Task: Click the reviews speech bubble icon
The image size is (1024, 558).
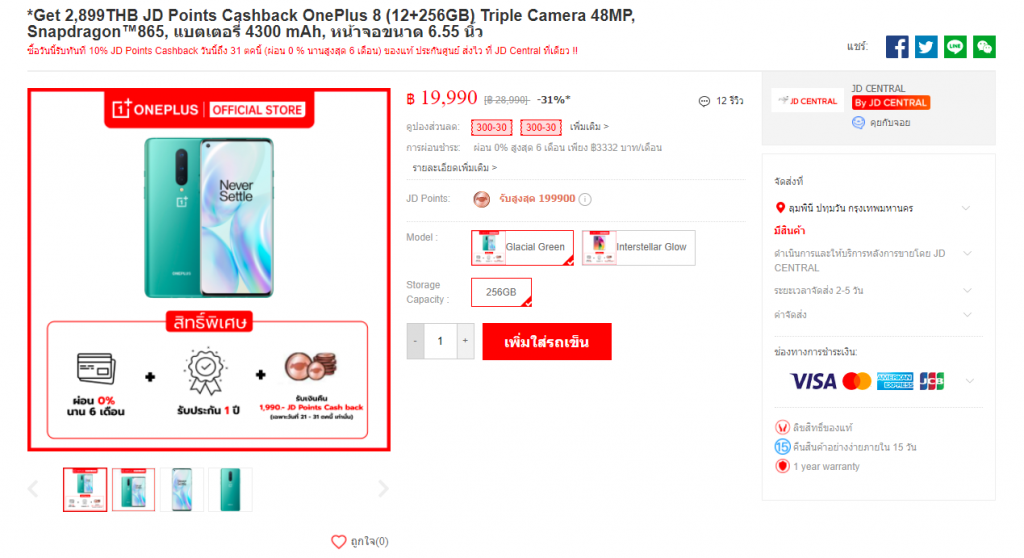Action: coord(704,101)
